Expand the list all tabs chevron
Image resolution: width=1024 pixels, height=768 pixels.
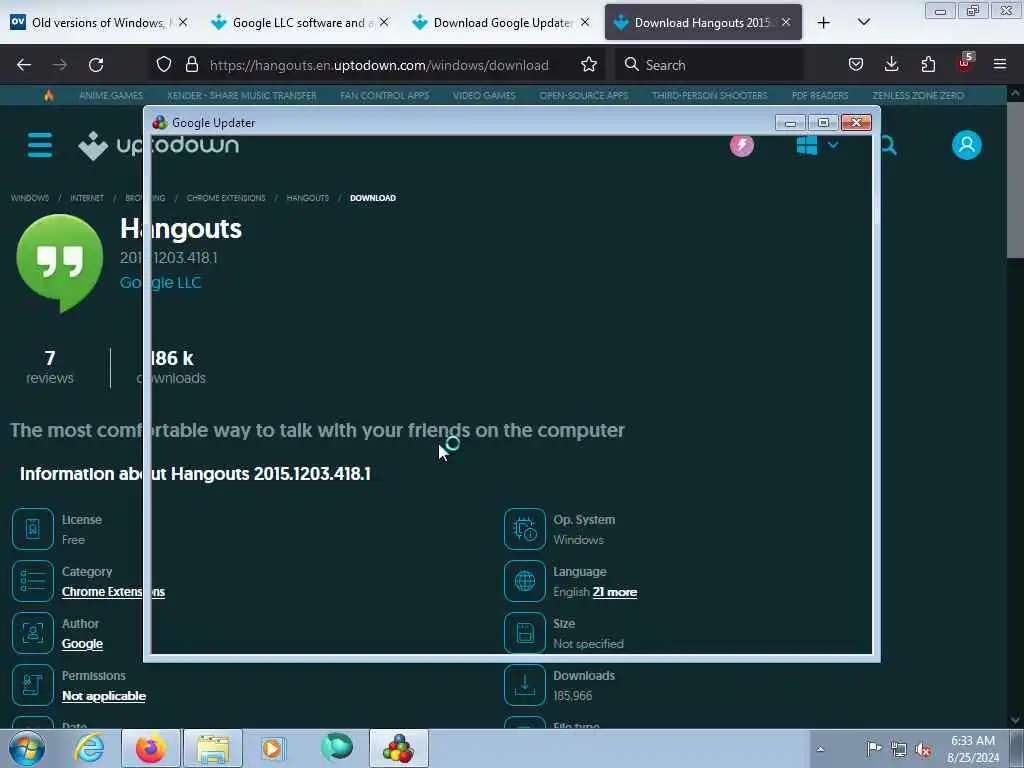coord(863,22)
